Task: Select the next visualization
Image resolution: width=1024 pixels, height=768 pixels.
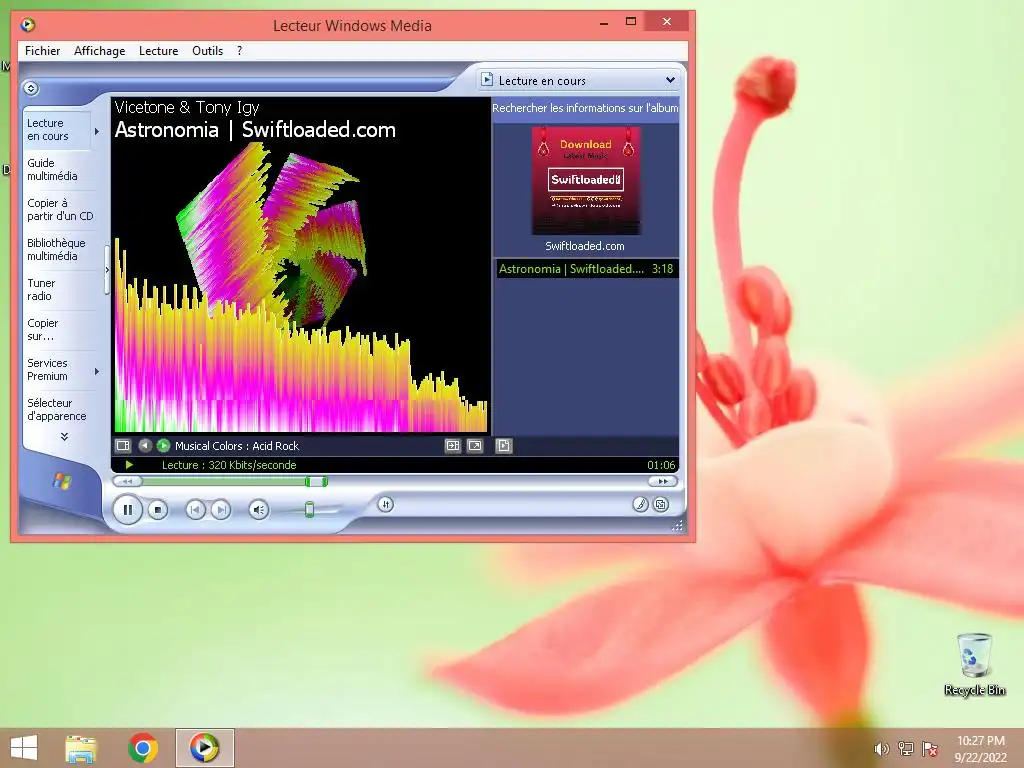Action: 163,445
